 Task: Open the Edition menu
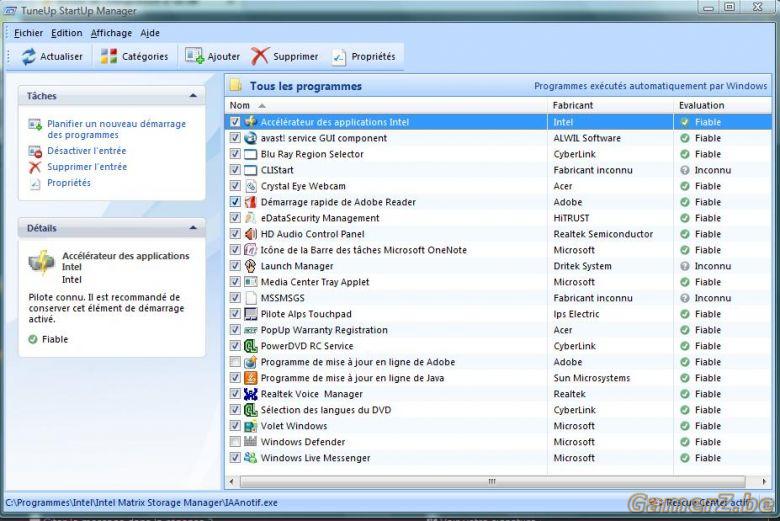coord(67,33)
